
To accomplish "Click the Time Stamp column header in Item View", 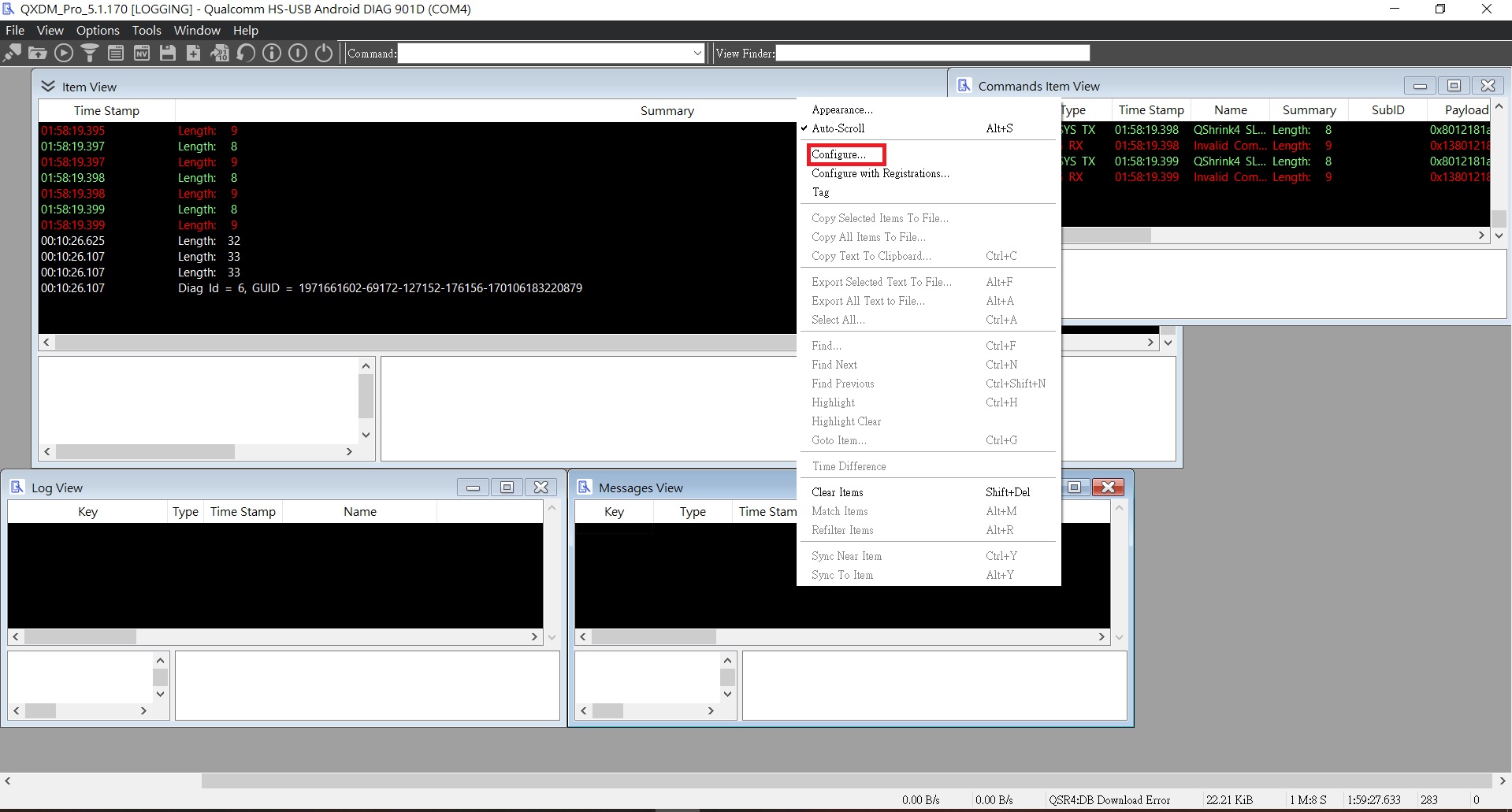I will point(106,111).
